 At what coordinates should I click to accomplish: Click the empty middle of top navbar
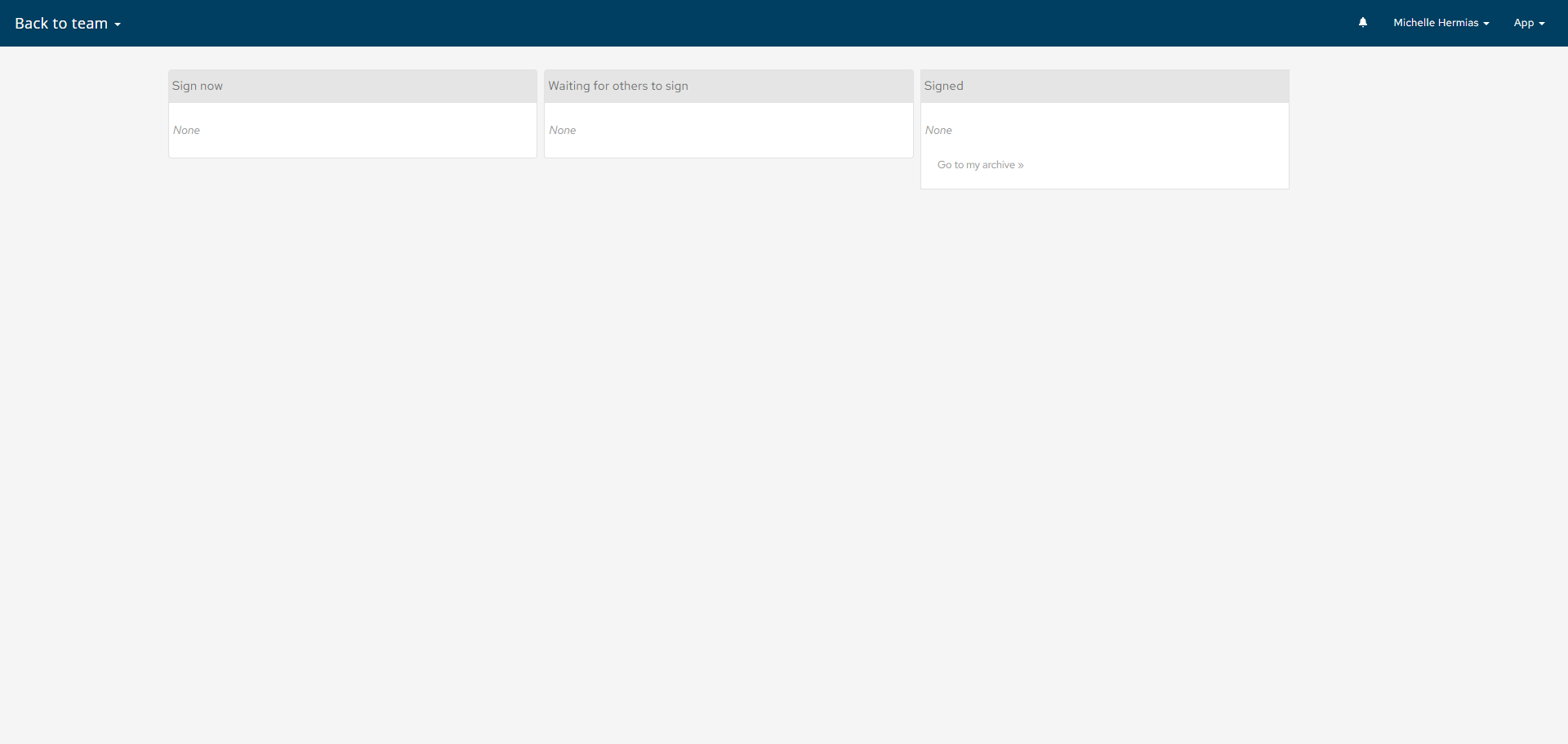point(735,23)
